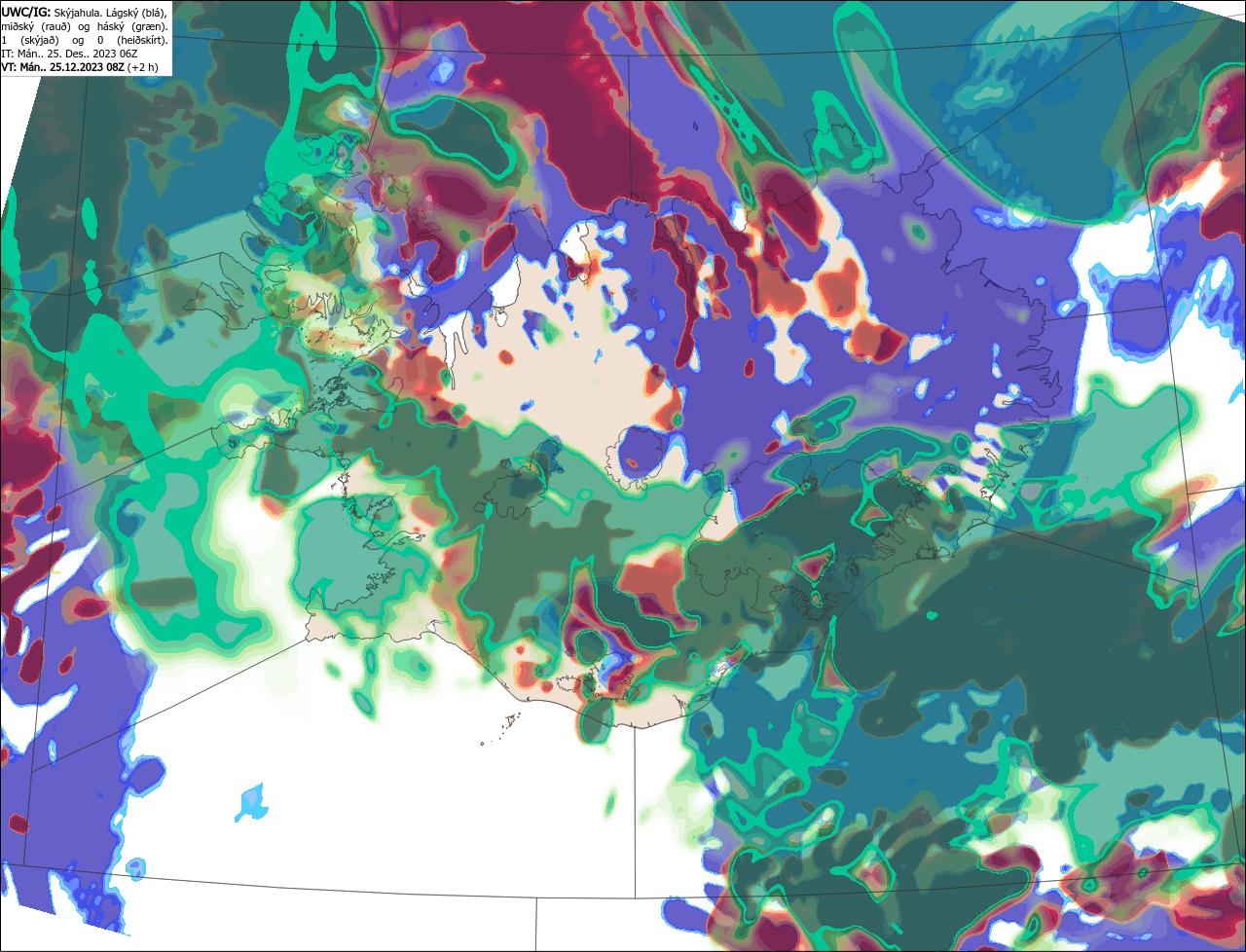Click the "háský (græn)." legend text
Viewport: 1246px width, 952px height.
(132, 27)
